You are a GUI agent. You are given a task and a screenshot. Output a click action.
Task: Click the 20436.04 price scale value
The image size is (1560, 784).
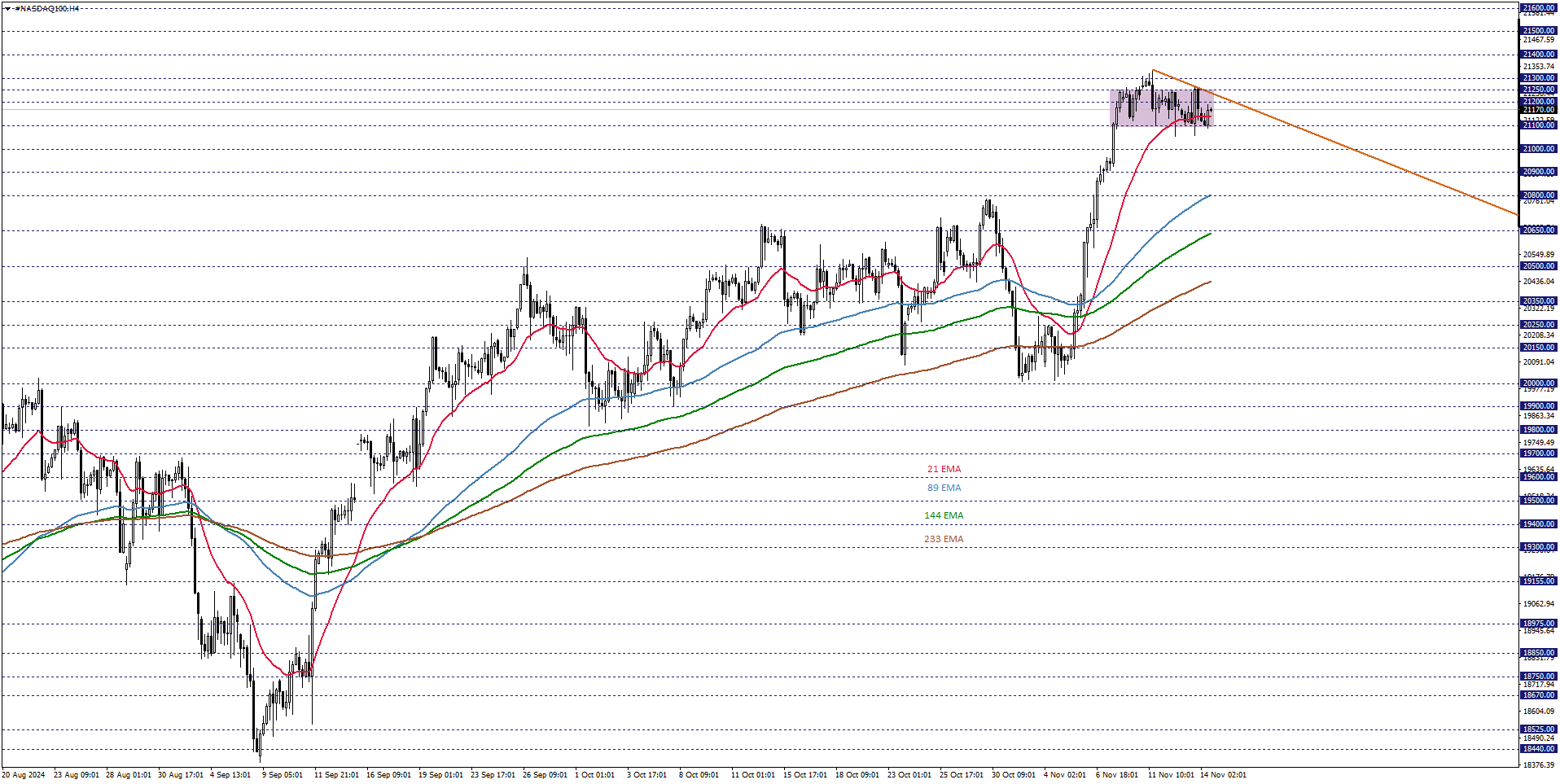tap(1539, 282)
